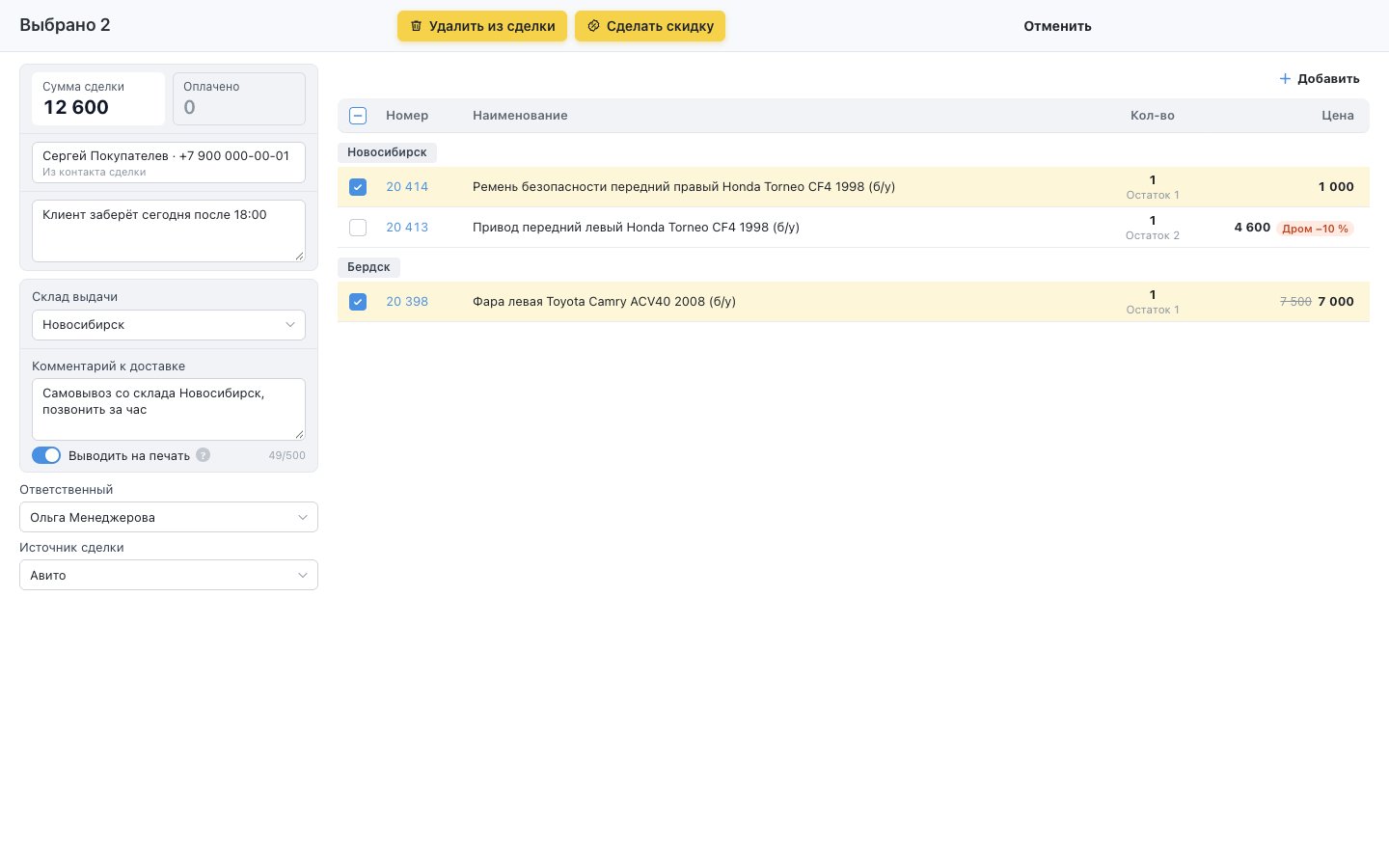Open item link 20 413
This screenshot has width=1389, height=868.
coord(407,228)
